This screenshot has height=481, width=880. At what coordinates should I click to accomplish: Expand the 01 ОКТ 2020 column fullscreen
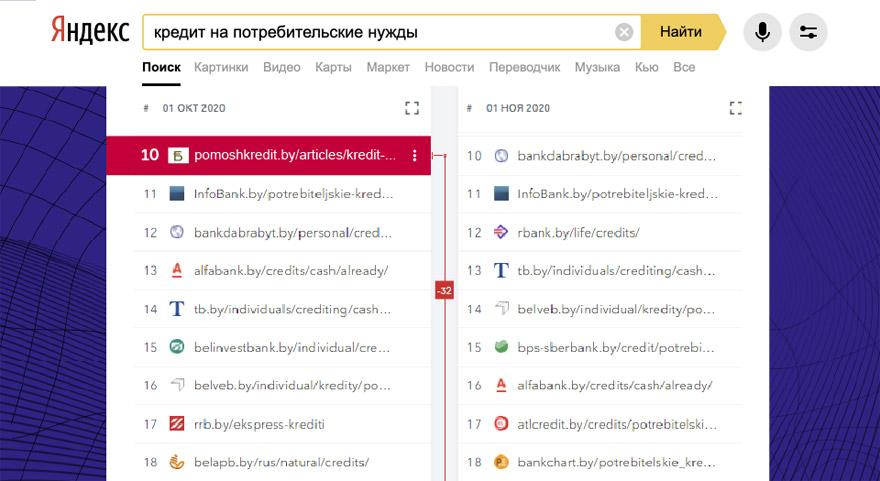tap(411, 108)
